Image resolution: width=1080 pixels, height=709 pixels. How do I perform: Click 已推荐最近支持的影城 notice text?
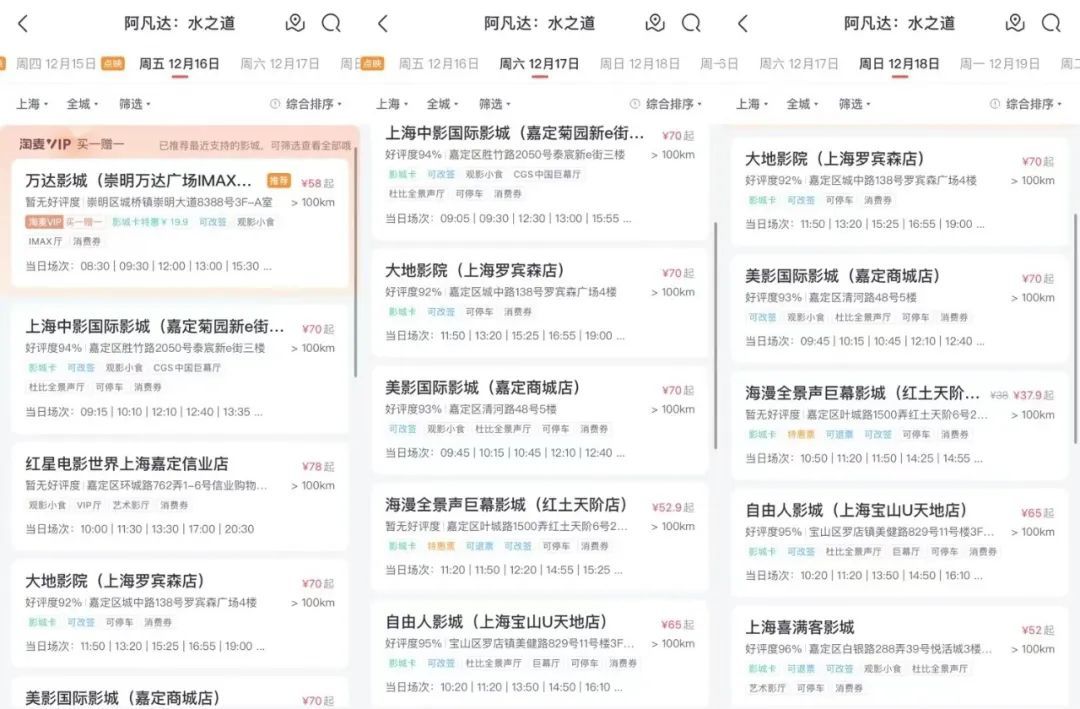pos(255,145)
